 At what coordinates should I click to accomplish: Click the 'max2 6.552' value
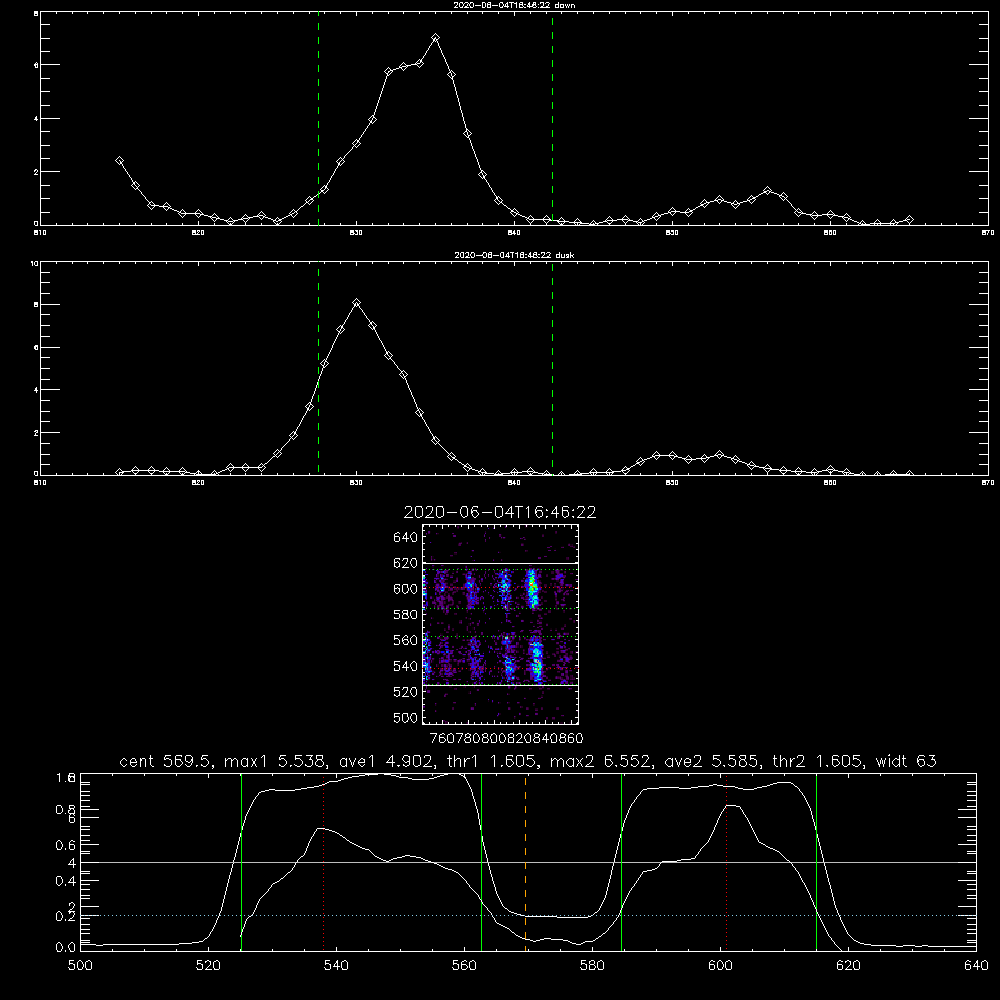coord(600,761)
